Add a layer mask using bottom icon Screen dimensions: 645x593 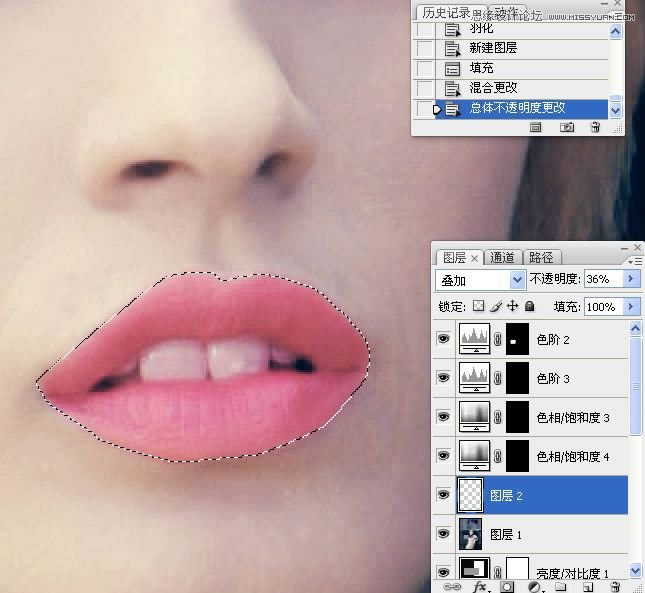pos(507,586)
